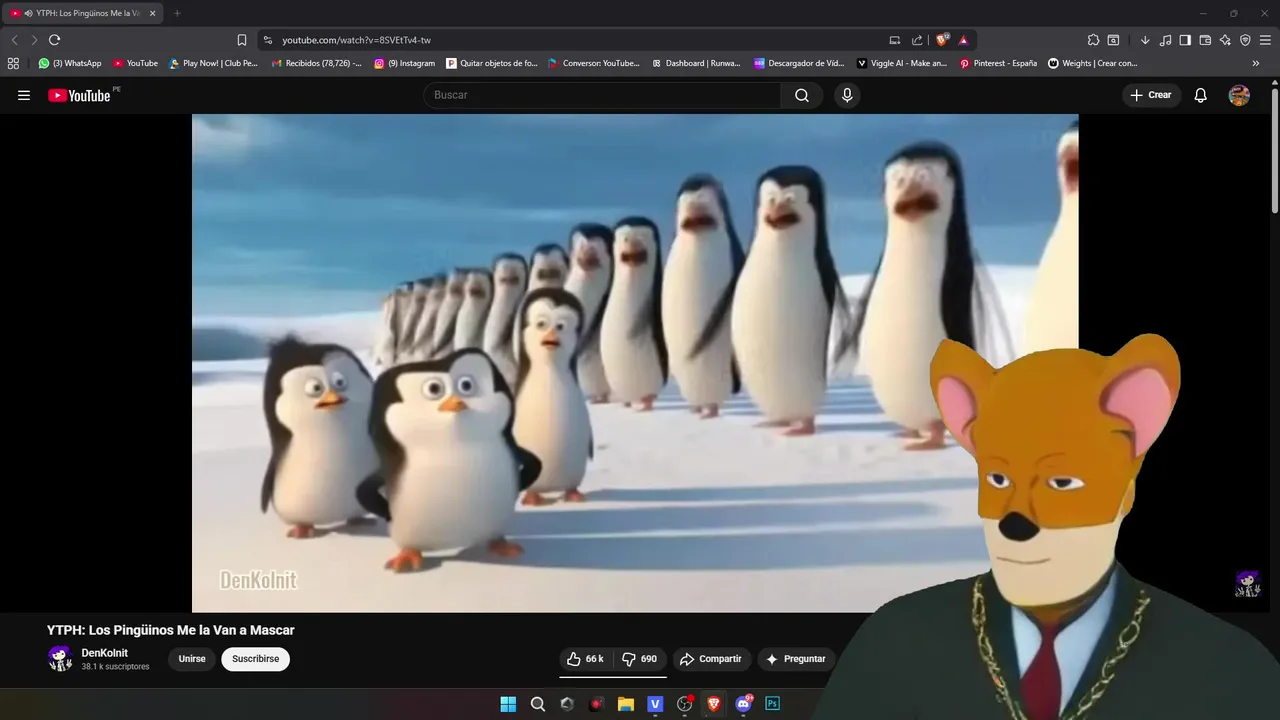Open the Recibidos Gmail bookmark
The width and height of the screenshot is (1280, 720).
pyautogui.click(x=316, y=63)
